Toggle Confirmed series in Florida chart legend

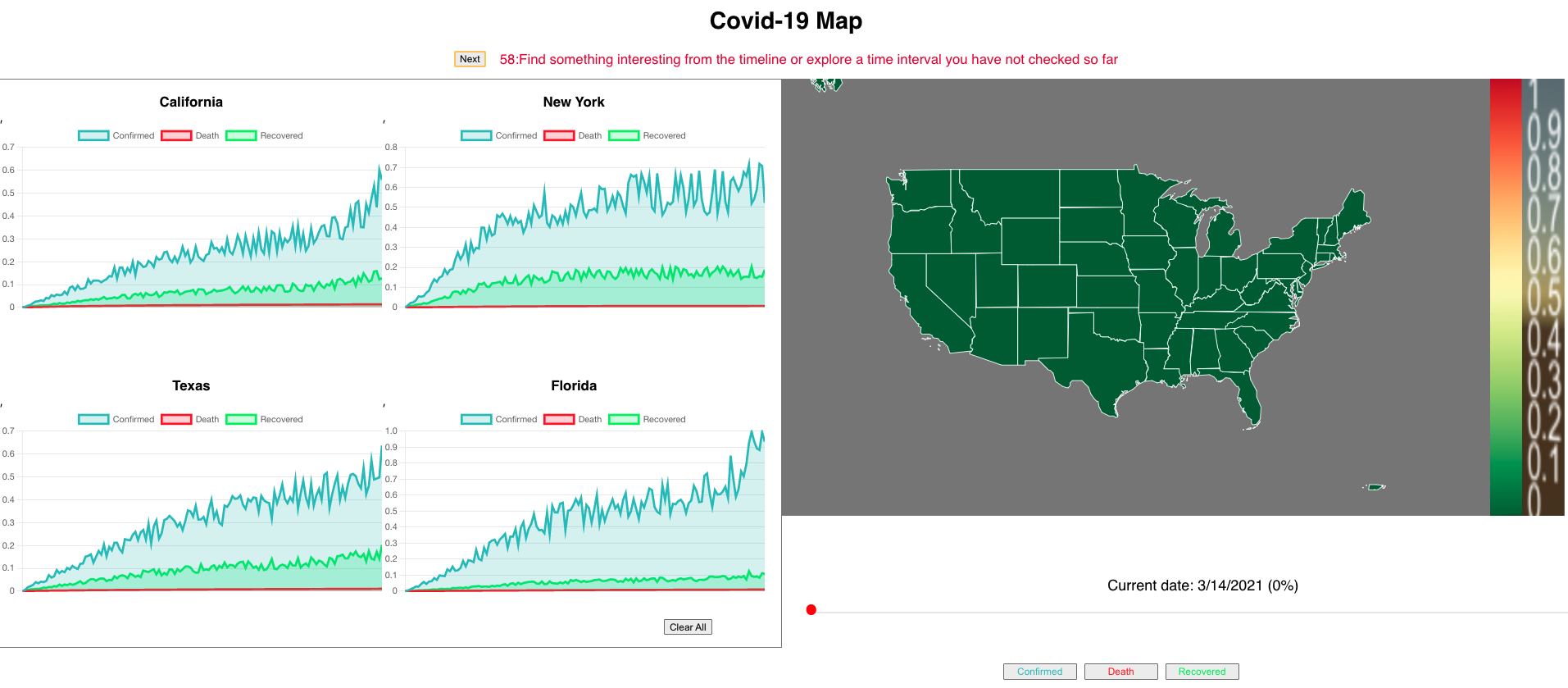pyautogui.click(x=499, y=419)
